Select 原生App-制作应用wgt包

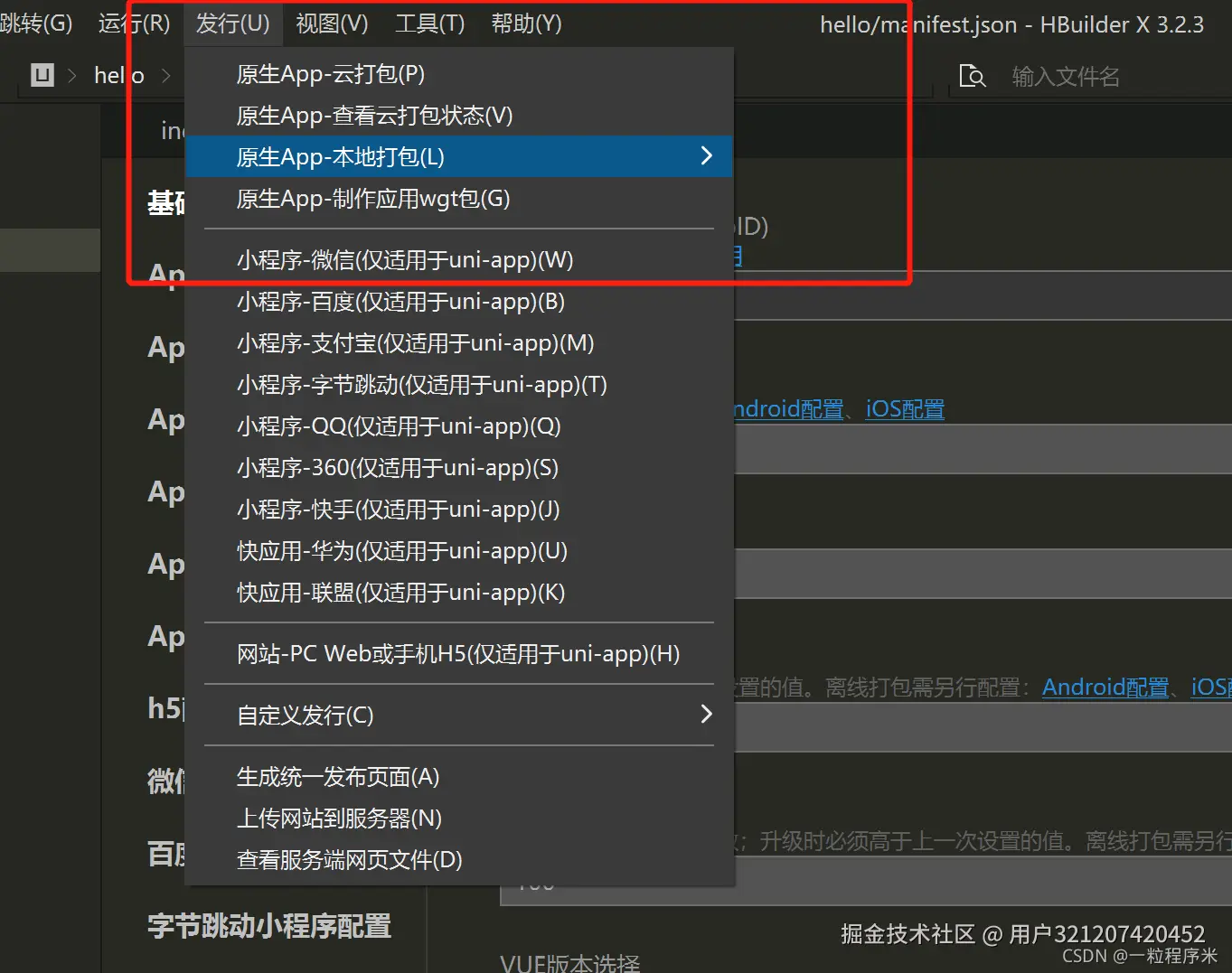(372, 198)
